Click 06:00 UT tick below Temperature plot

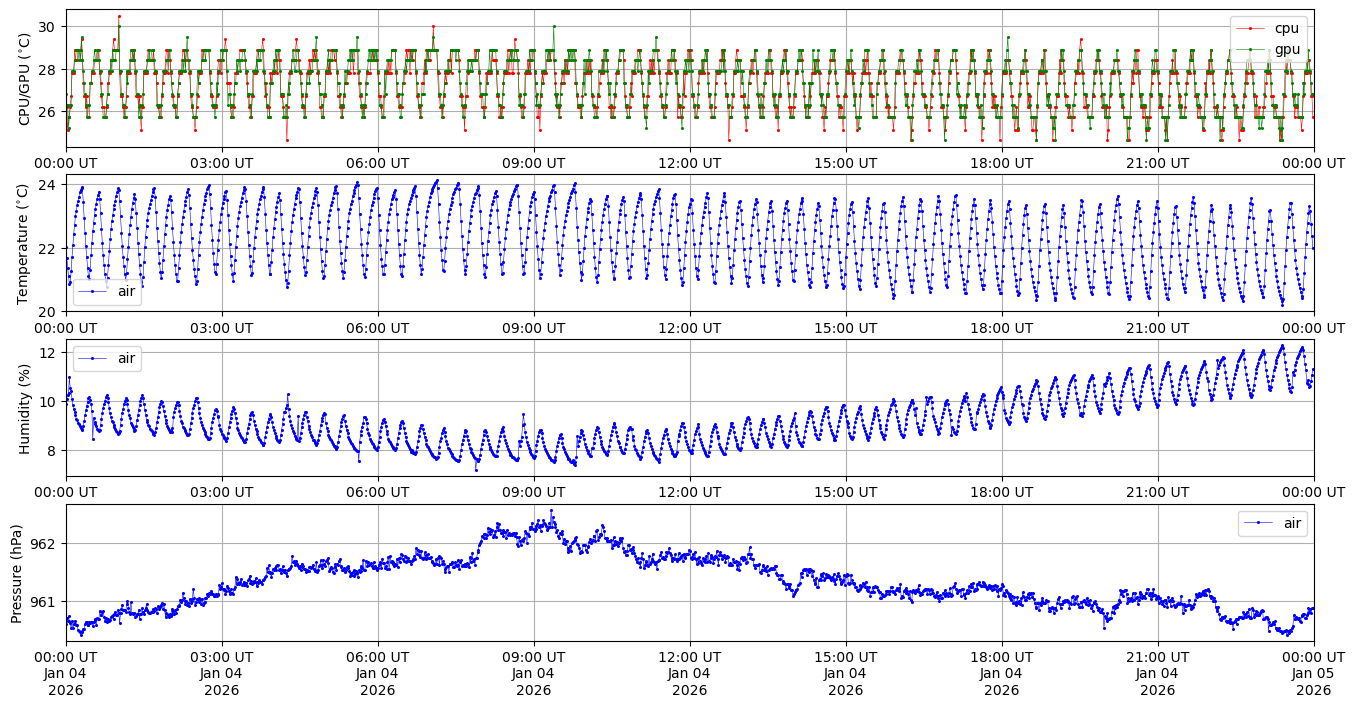tap(377, 327)
